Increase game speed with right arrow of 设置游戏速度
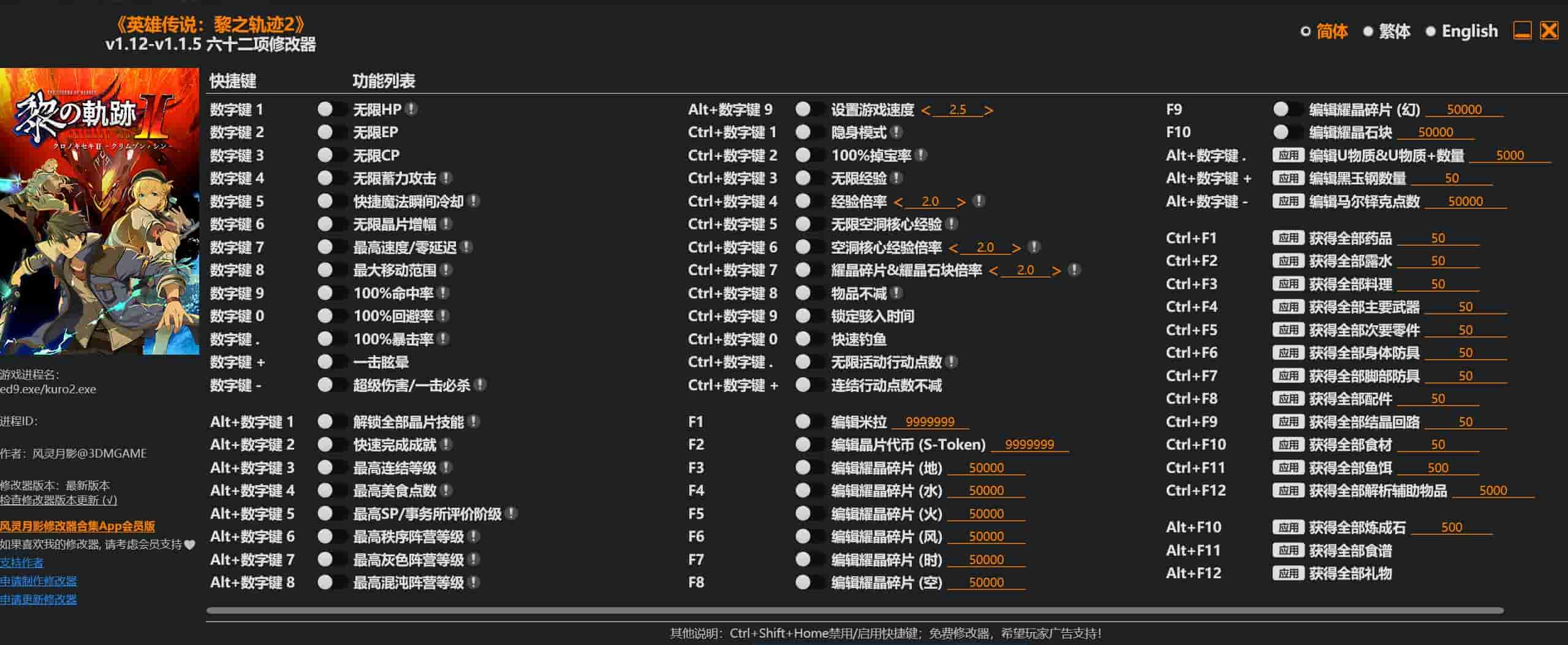Viewport: 1568px width, 645px height. click(988, 110)
